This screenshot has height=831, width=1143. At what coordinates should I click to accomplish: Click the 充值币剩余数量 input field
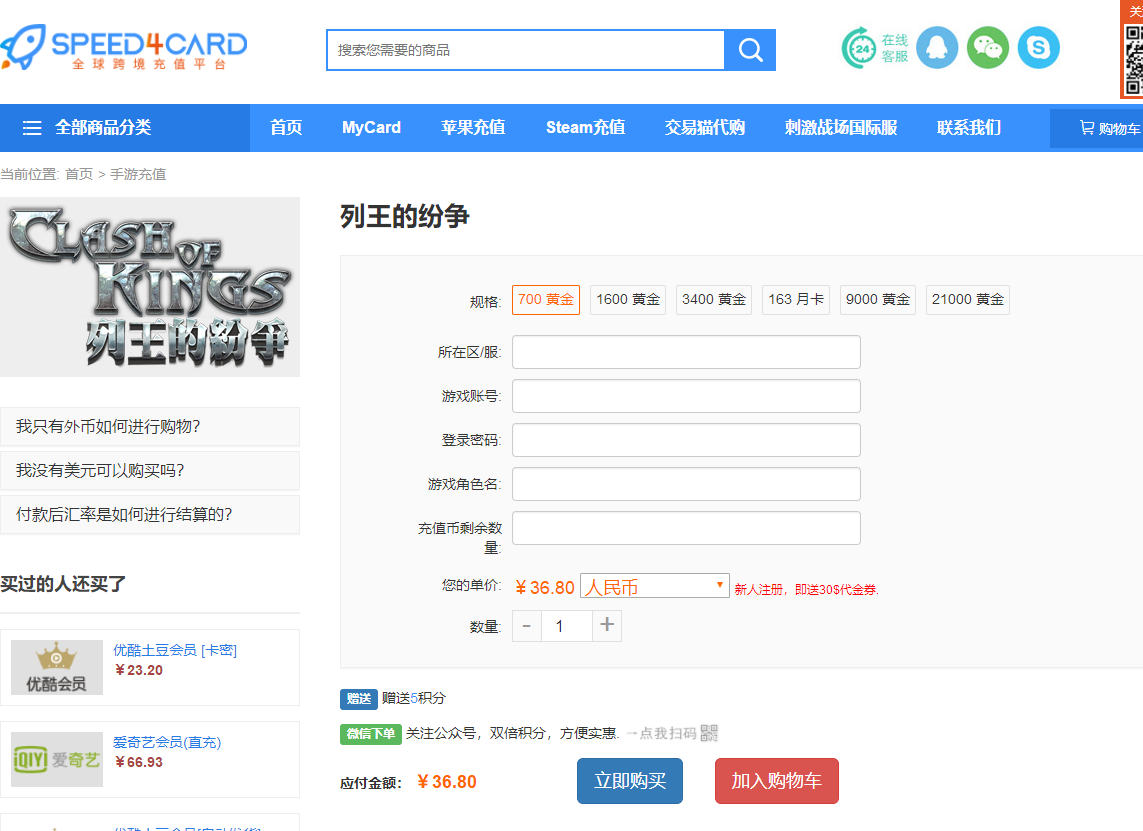click(686, 528)
